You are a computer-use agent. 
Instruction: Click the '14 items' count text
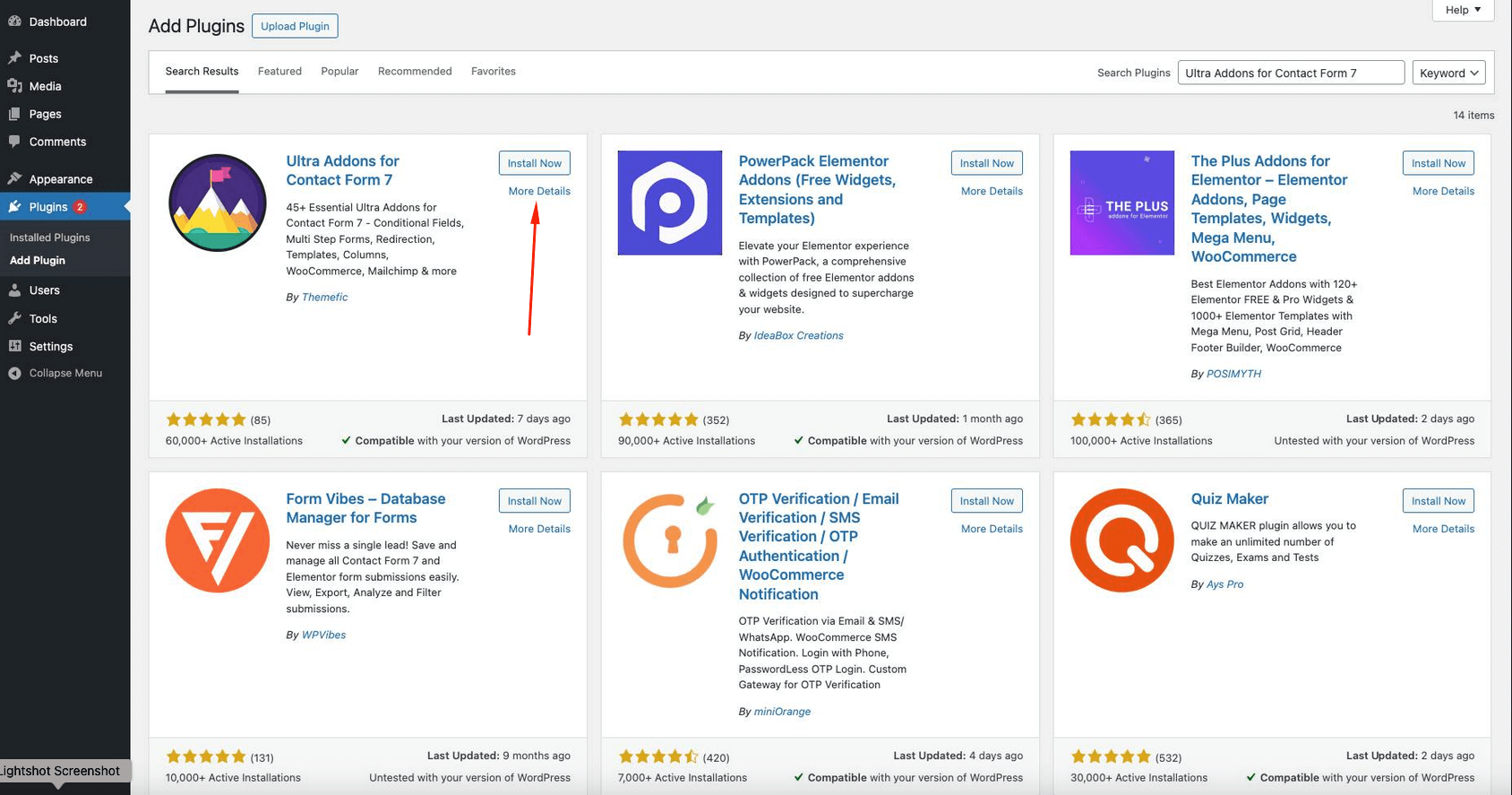(x=1473, y=115)
